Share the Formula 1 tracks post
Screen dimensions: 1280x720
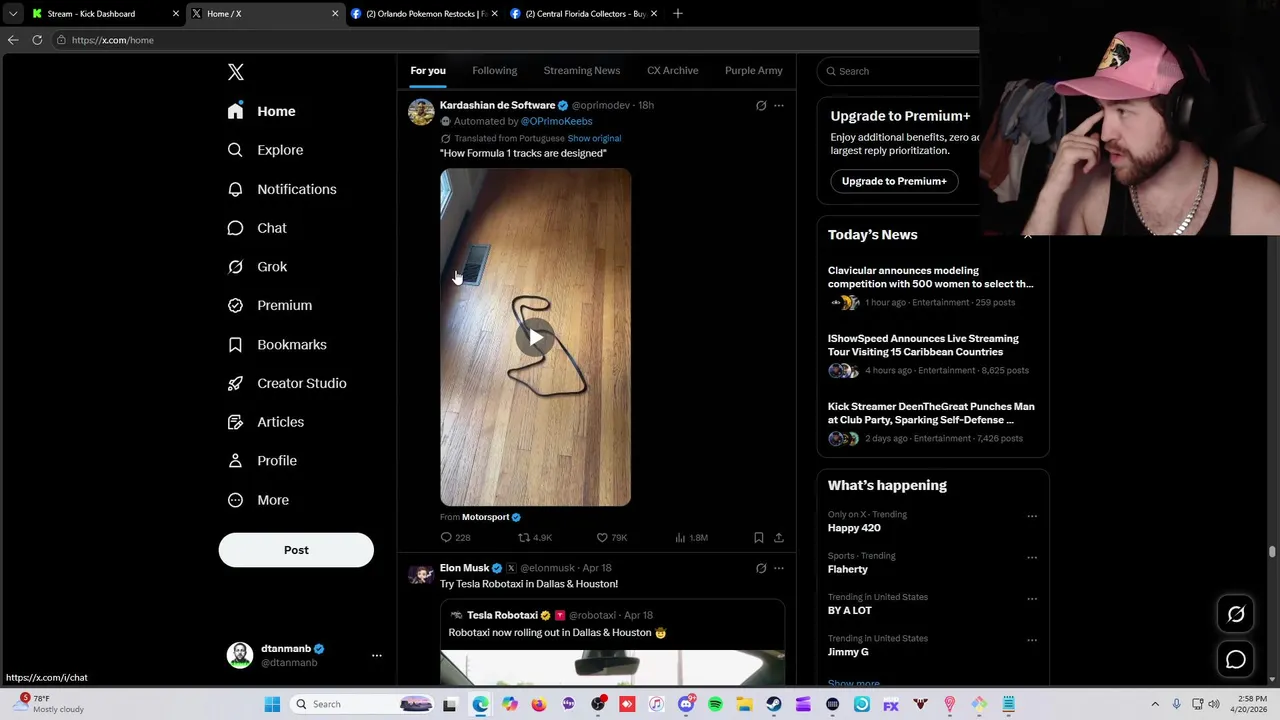[779, 538]
